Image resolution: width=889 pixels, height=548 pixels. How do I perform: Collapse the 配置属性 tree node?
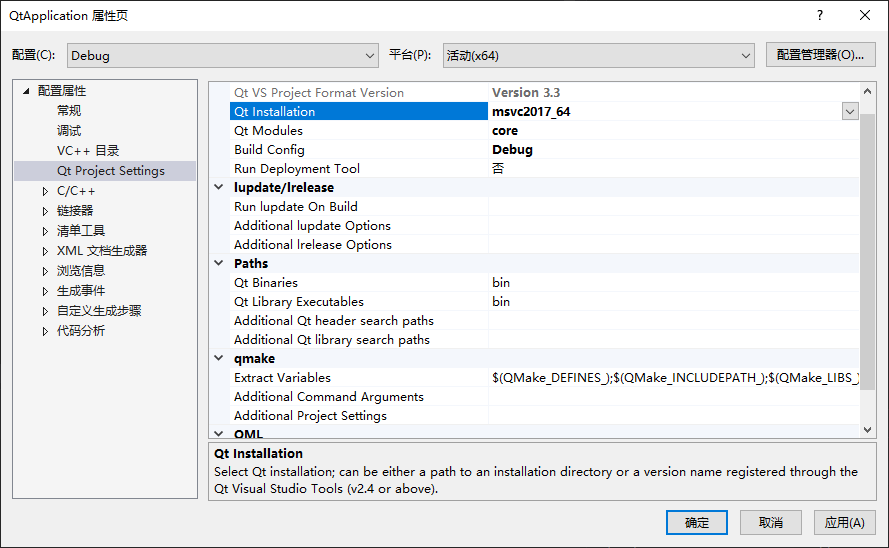tap(26, 91)
